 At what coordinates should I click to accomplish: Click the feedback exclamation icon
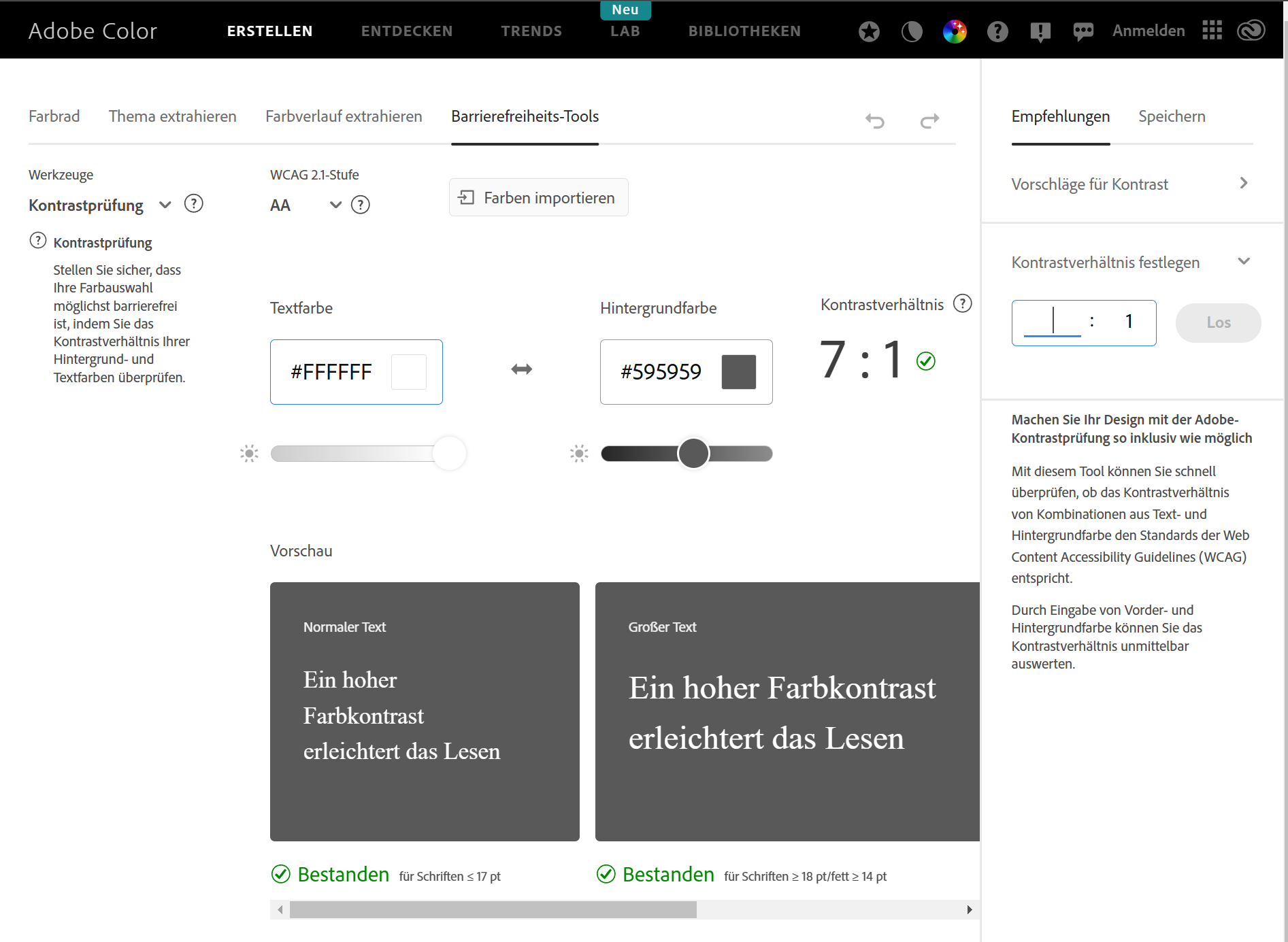[1040, 32]
